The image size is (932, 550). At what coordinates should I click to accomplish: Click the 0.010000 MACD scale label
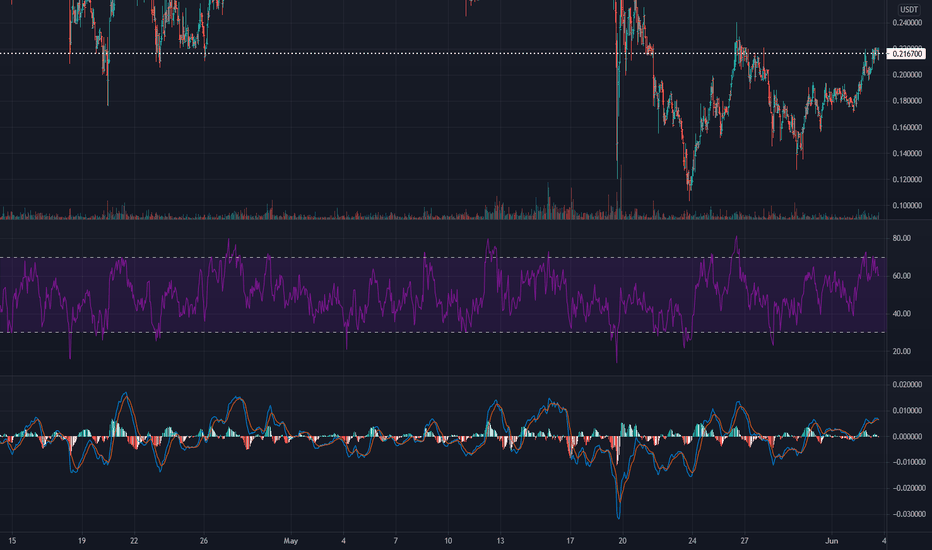pyautogui.click(x=908, y=411)
